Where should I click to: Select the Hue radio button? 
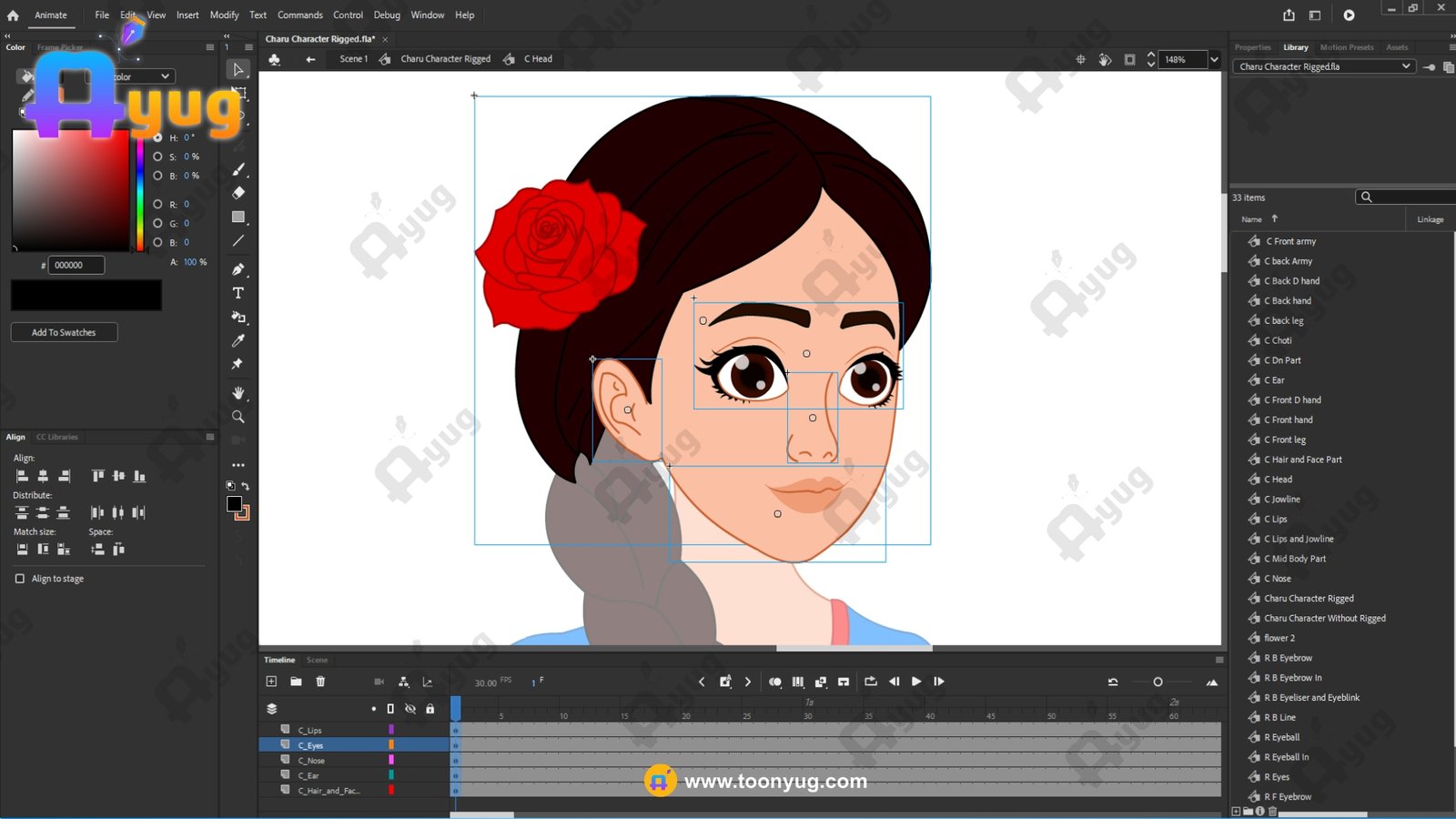[x=158, y=137]
